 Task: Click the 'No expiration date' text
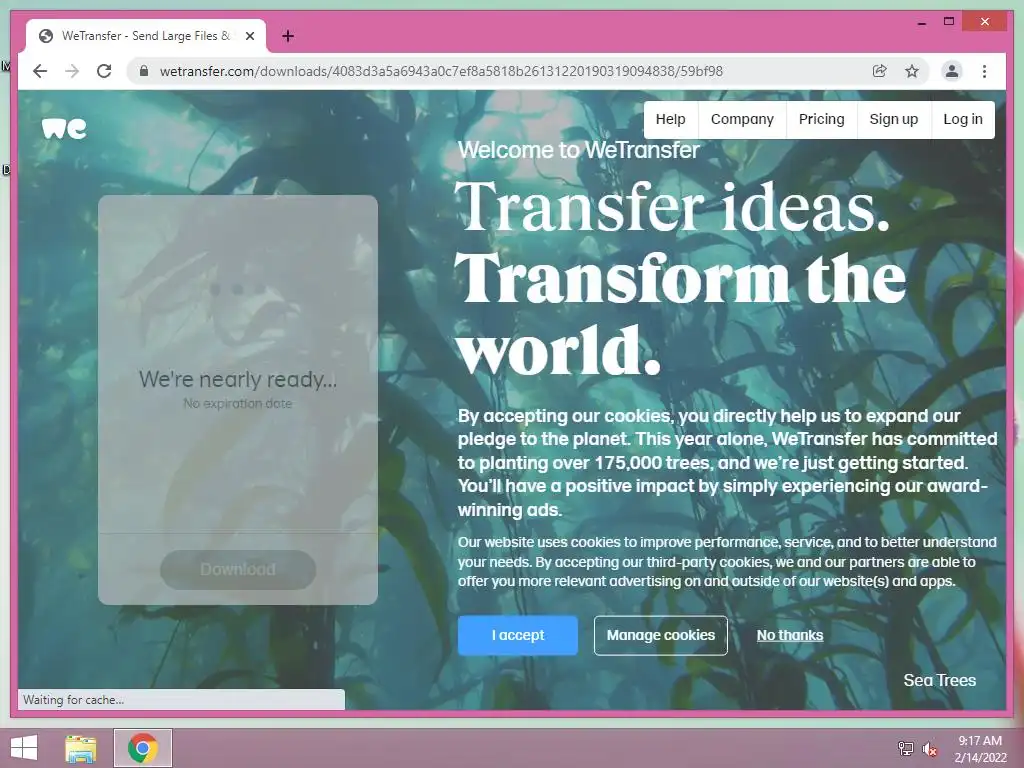pos(238,404)
